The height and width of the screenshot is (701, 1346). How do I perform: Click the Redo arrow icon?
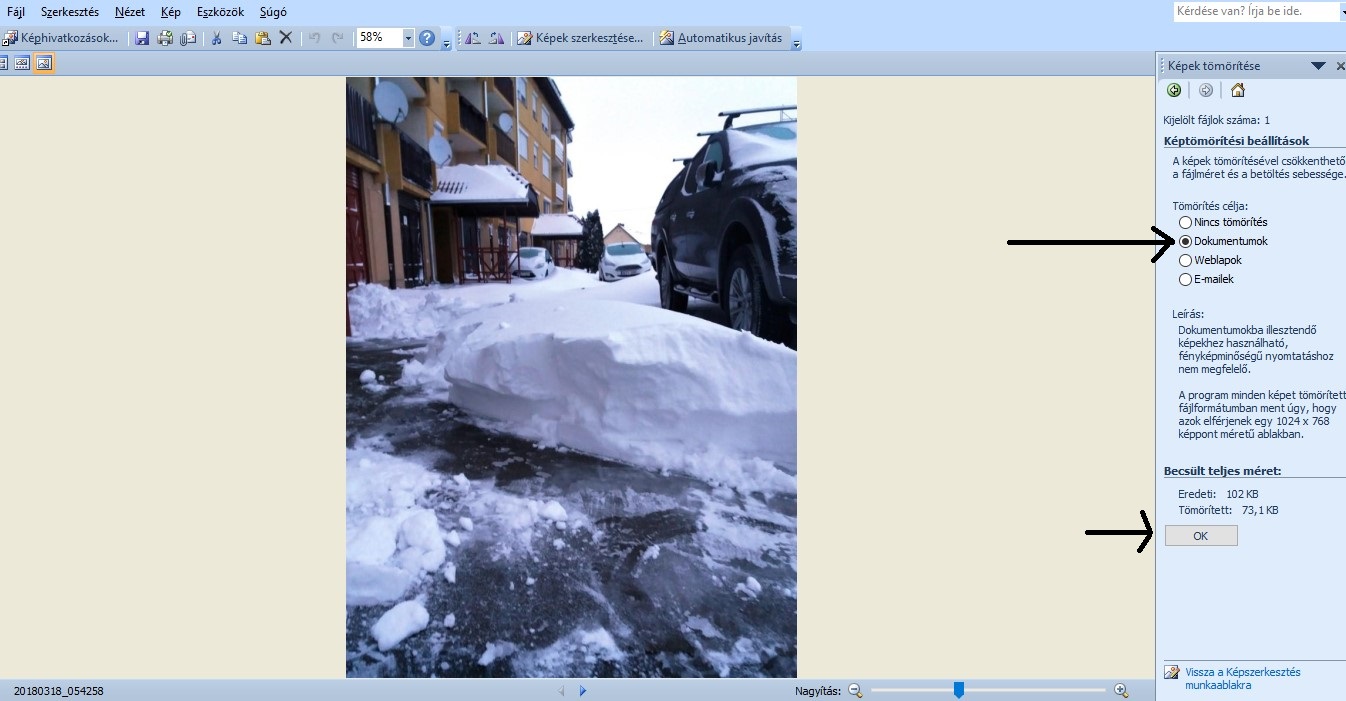337,38
